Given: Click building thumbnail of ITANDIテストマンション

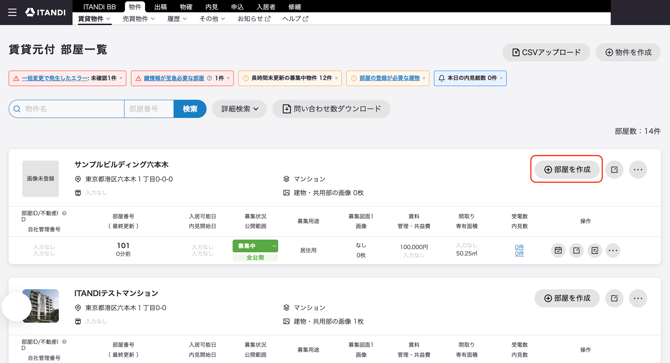Looking at the screenshot, I should 41,306.
